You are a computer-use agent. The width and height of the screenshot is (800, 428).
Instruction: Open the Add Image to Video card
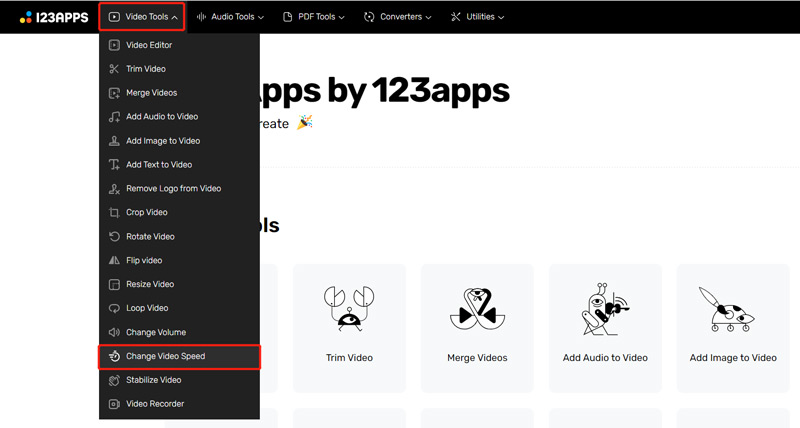click(x=733, y=328)
